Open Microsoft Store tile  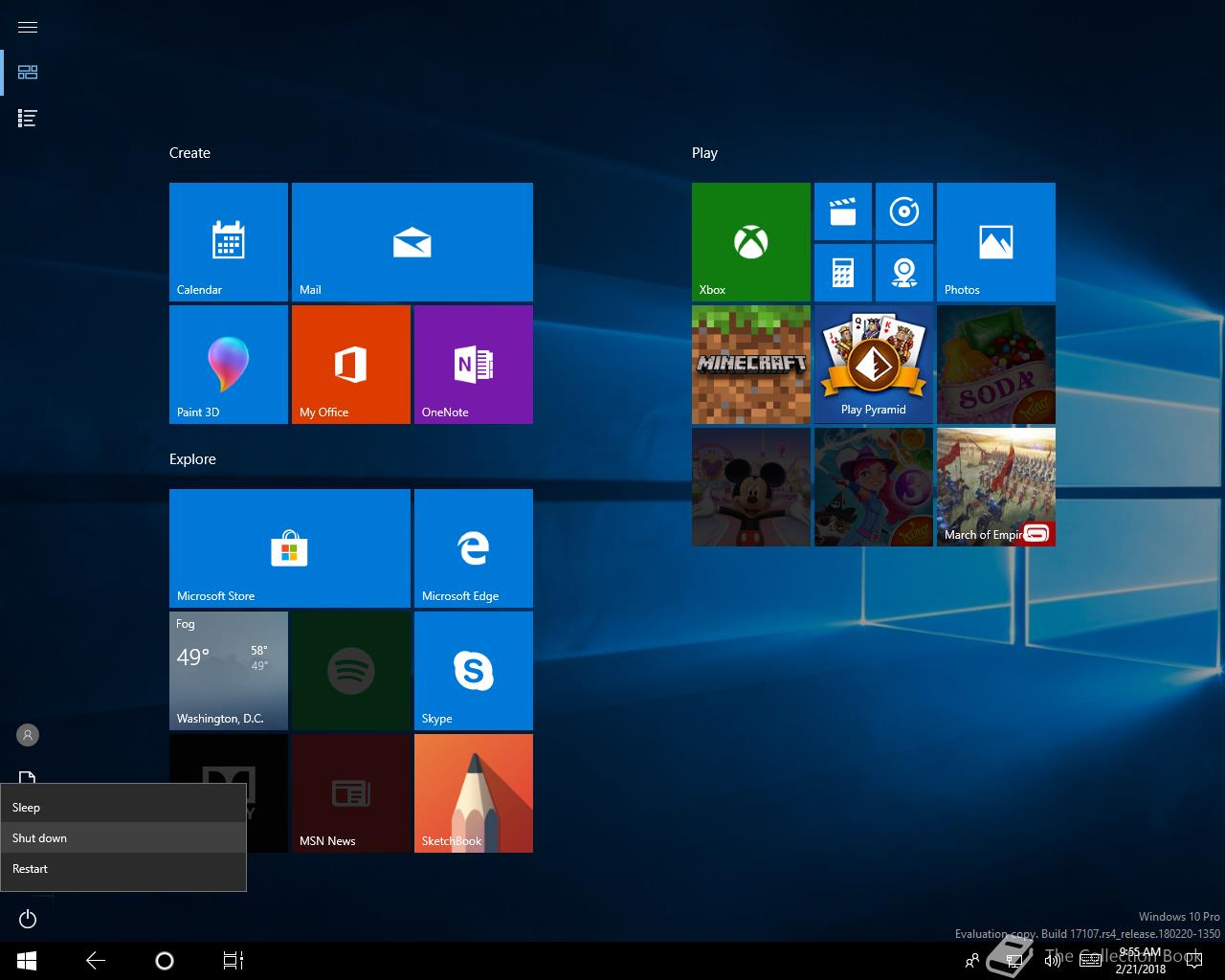tap(290, 548)
